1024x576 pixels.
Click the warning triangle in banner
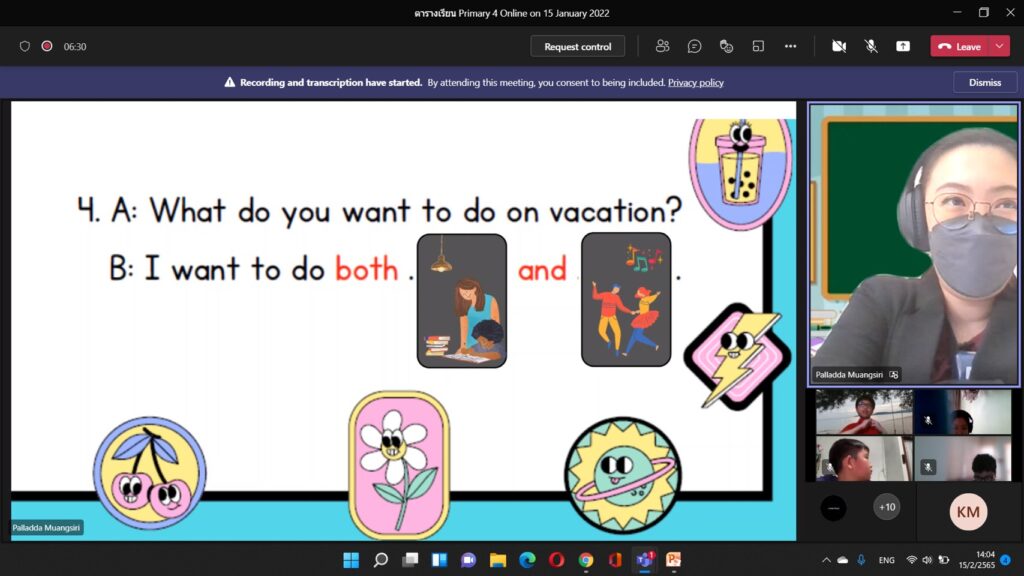[229, 82]
